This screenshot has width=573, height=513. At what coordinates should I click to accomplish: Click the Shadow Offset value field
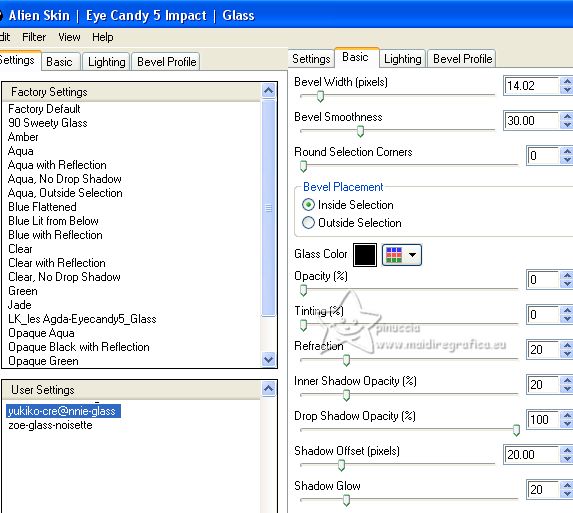[x=531, y=455]
